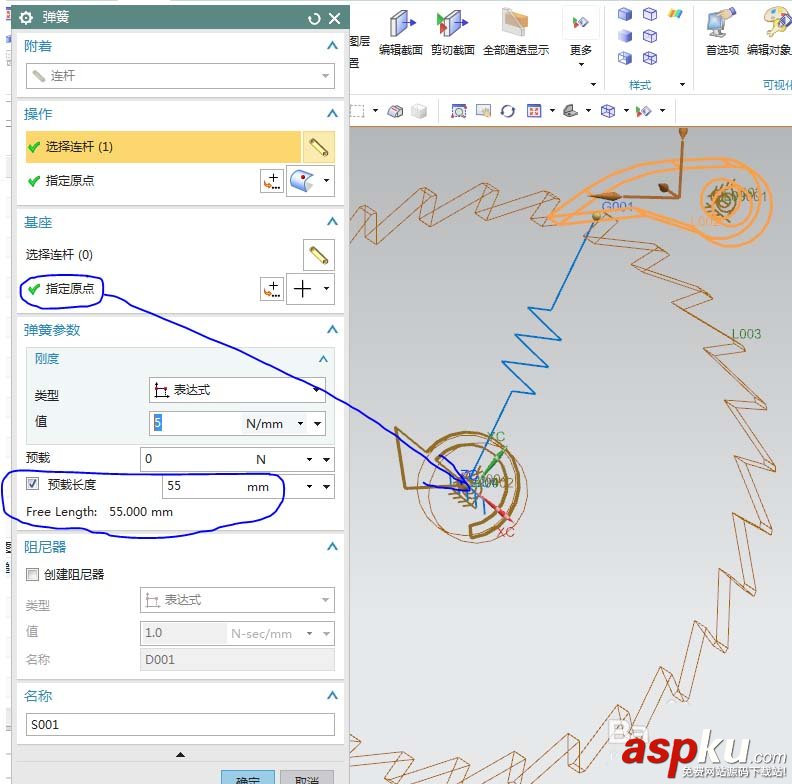Click the 编辑对象显示 palette icon
792x784 pixels.
point(776,23)
